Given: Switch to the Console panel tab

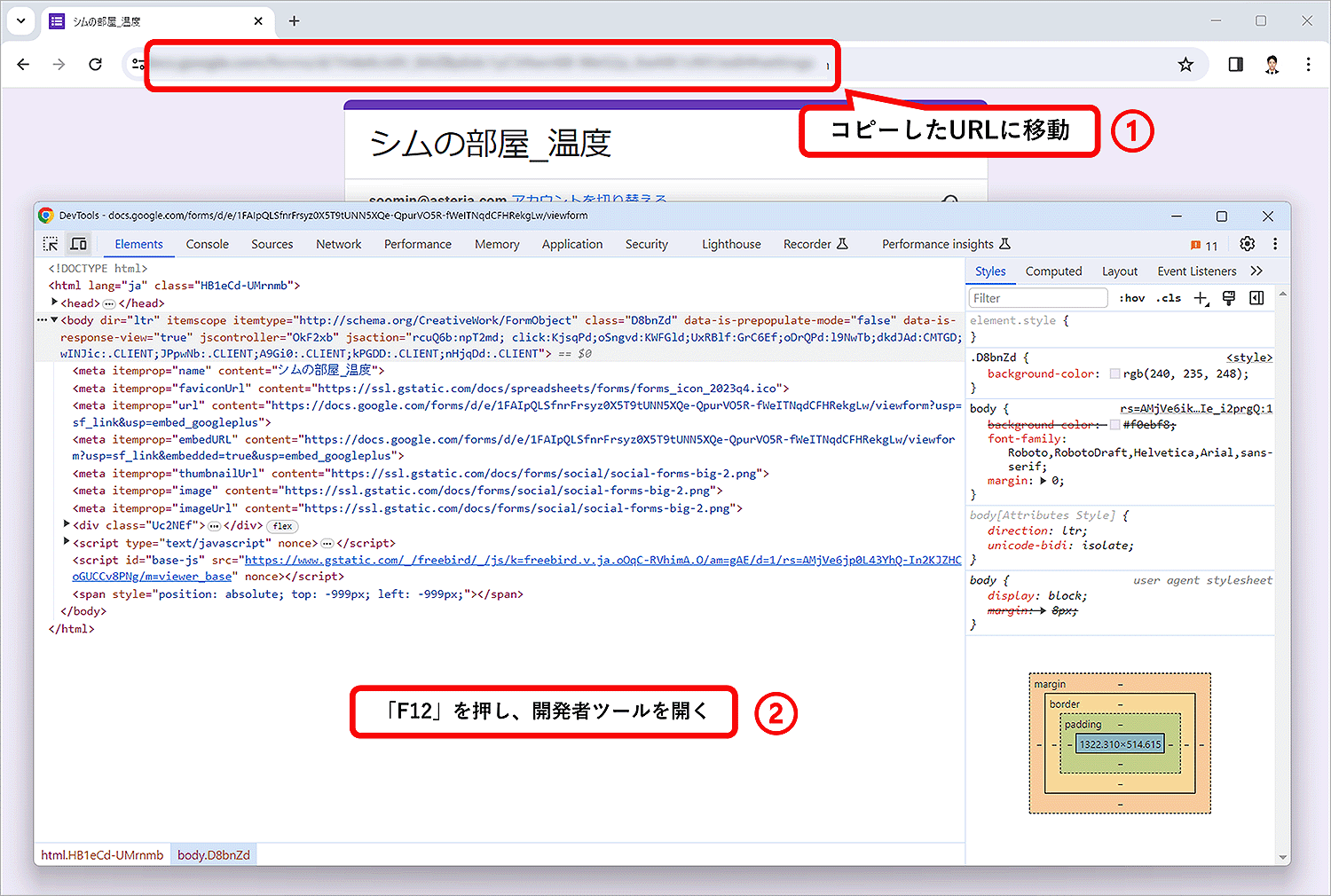Looking at the screenshot, I should [x=208, y=244].
